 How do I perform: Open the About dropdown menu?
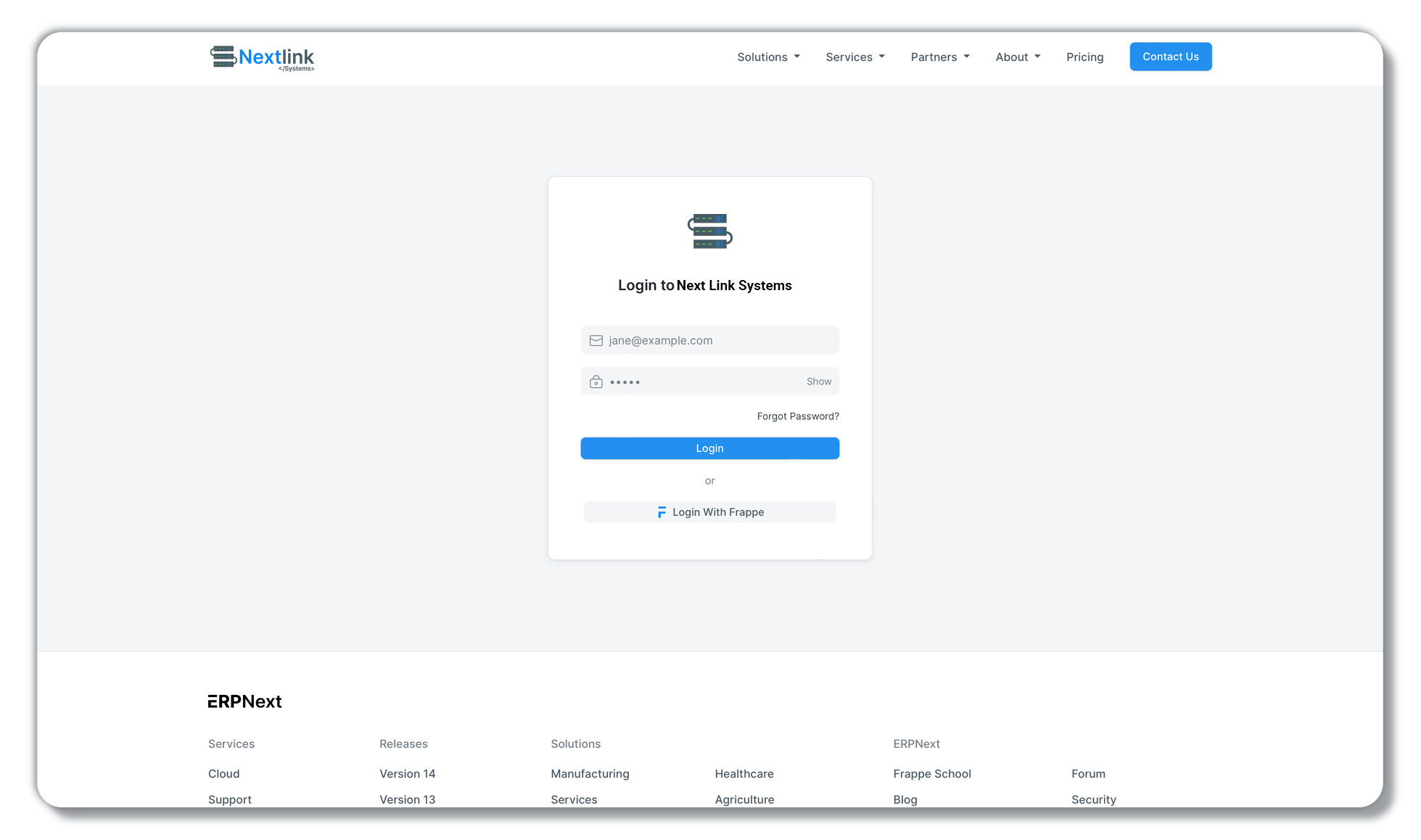(x=1017, y=57)
